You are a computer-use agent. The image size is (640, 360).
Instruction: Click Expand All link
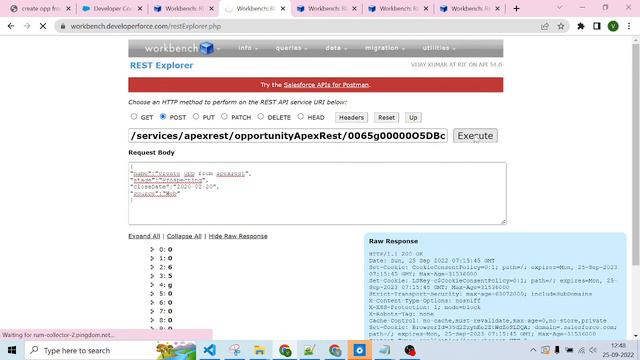coord(144,236)
